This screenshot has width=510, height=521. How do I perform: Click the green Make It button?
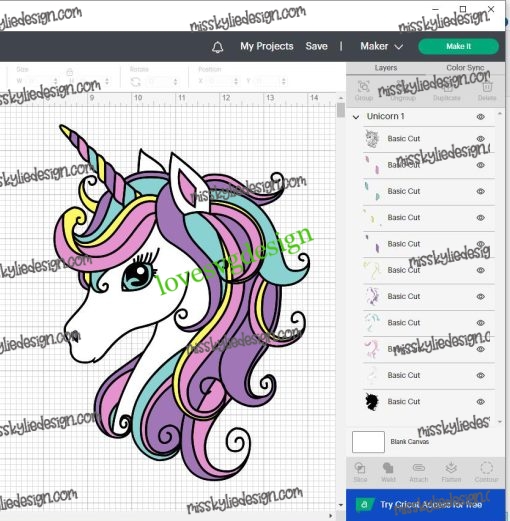pyautogui.click(x=458, y=46)
